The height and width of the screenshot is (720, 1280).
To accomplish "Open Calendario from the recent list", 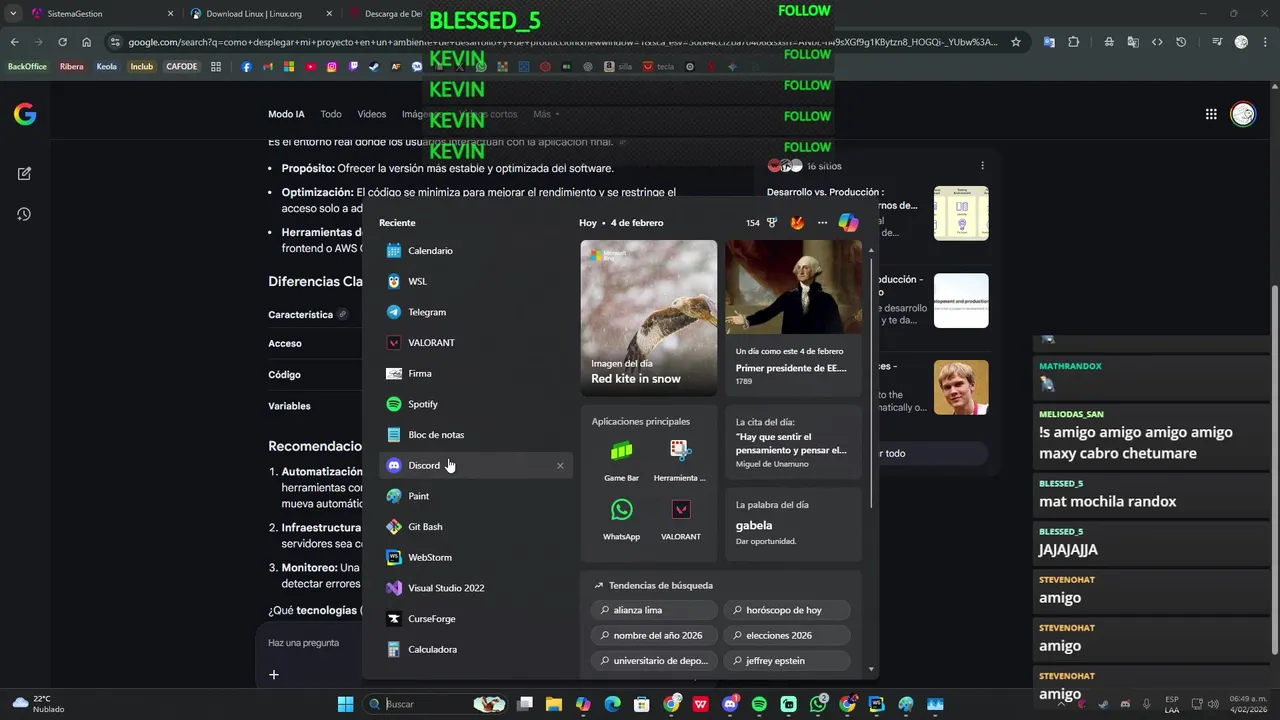I will pyautogui.click(x=475, y=251).
